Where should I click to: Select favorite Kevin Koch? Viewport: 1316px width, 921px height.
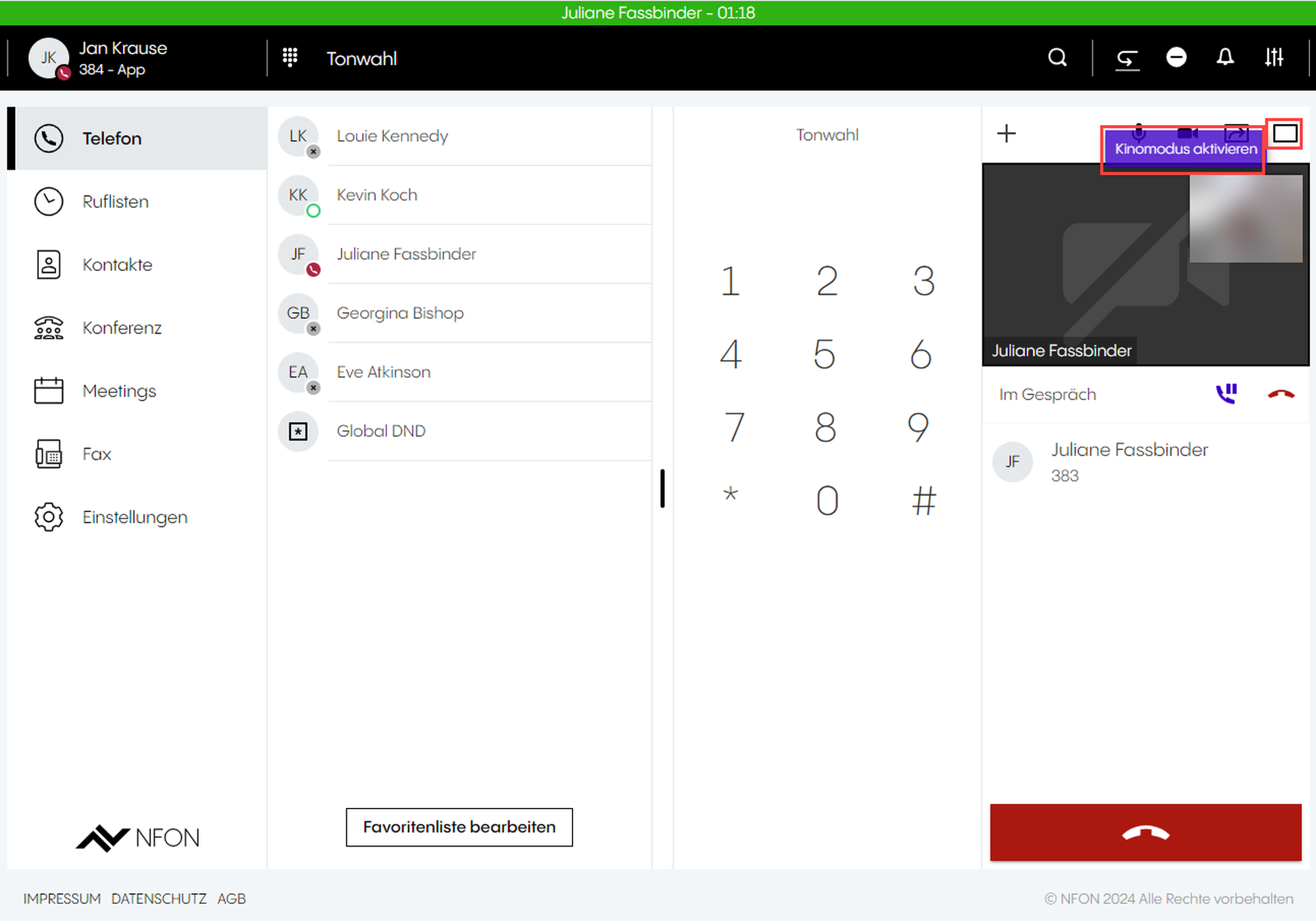point(376,195)
